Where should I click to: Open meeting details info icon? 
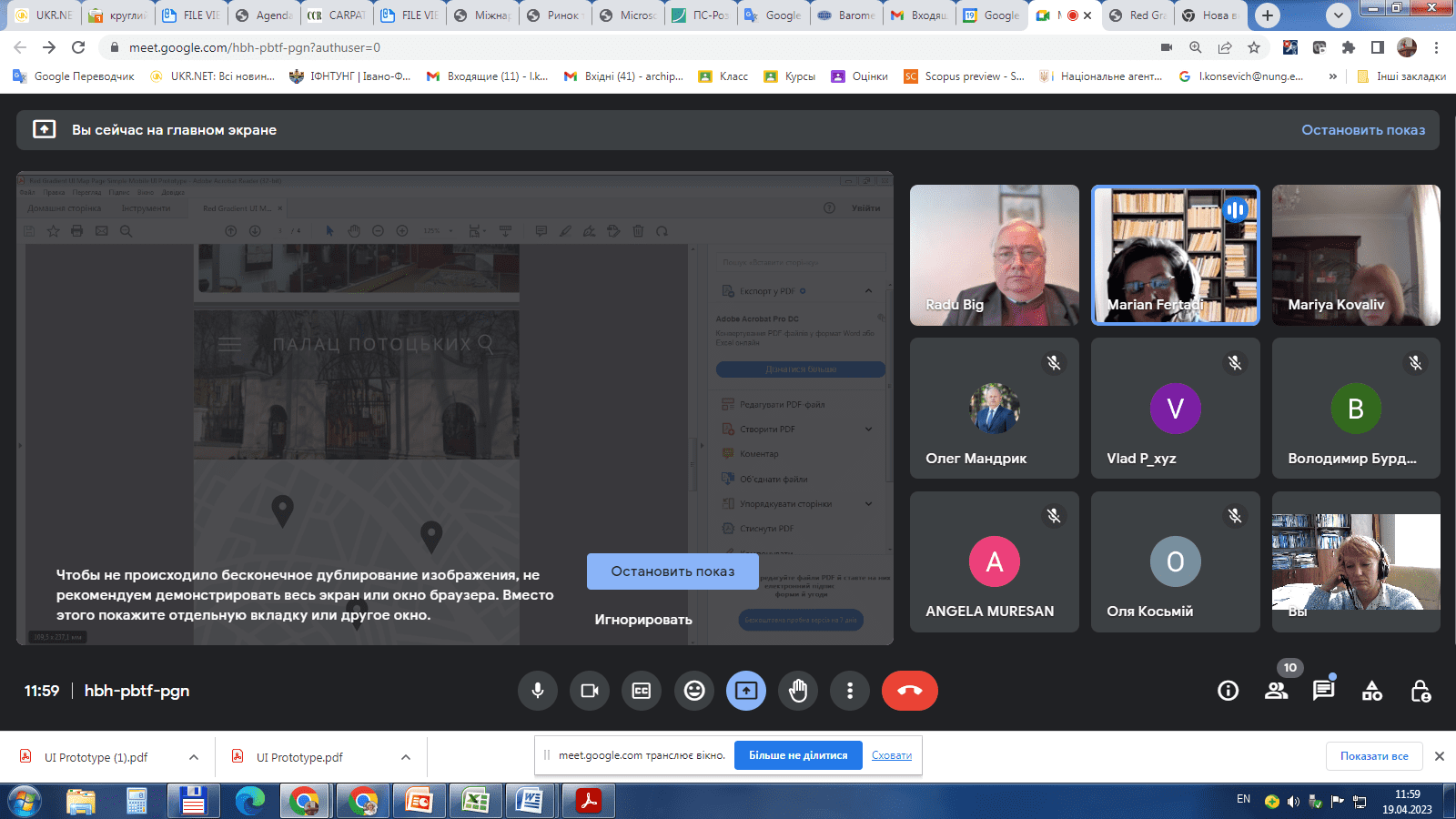pyautogui.click(x=1228, y=691)
